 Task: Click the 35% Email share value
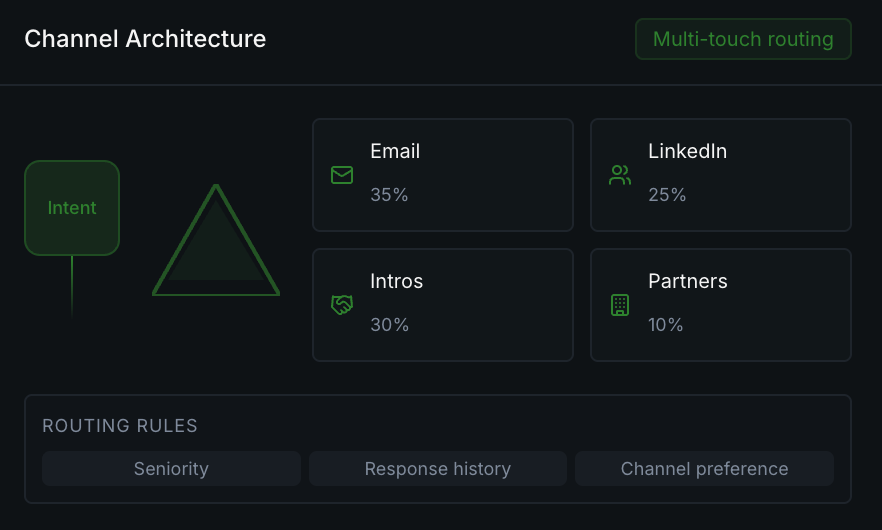[389, 195]
